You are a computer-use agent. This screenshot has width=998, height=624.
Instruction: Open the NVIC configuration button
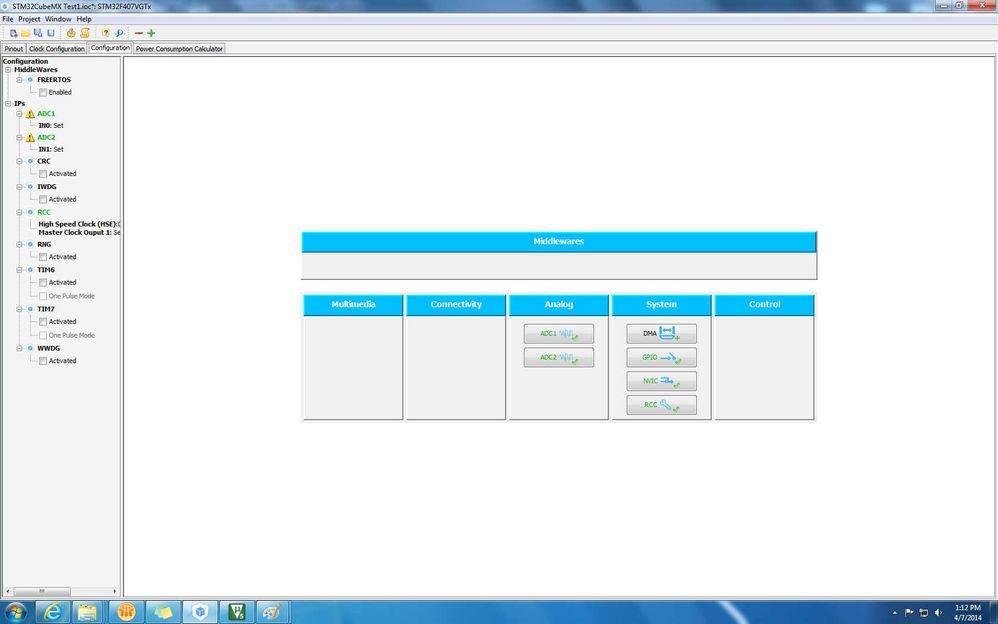(x=661, y=381)
